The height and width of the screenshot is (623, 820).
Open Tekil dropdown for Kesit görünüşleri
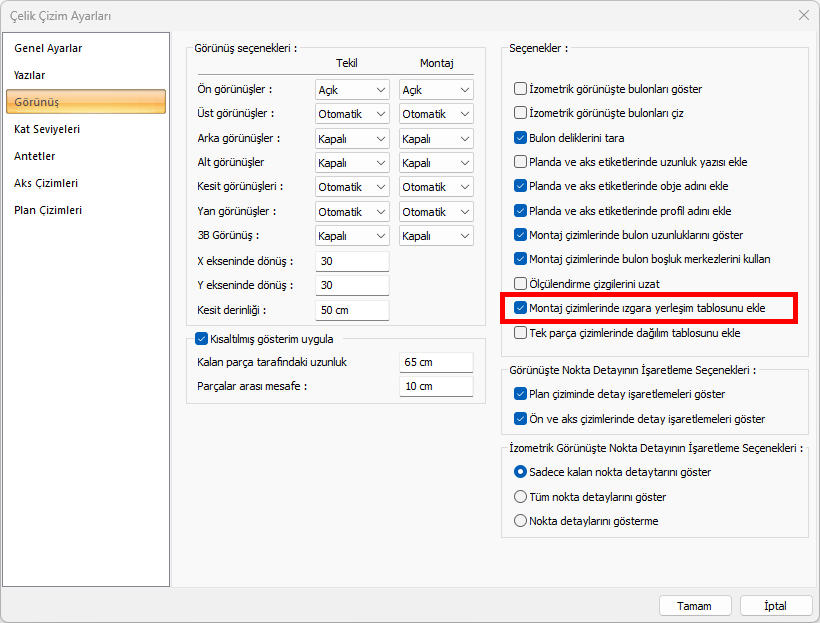coord(352,187)
